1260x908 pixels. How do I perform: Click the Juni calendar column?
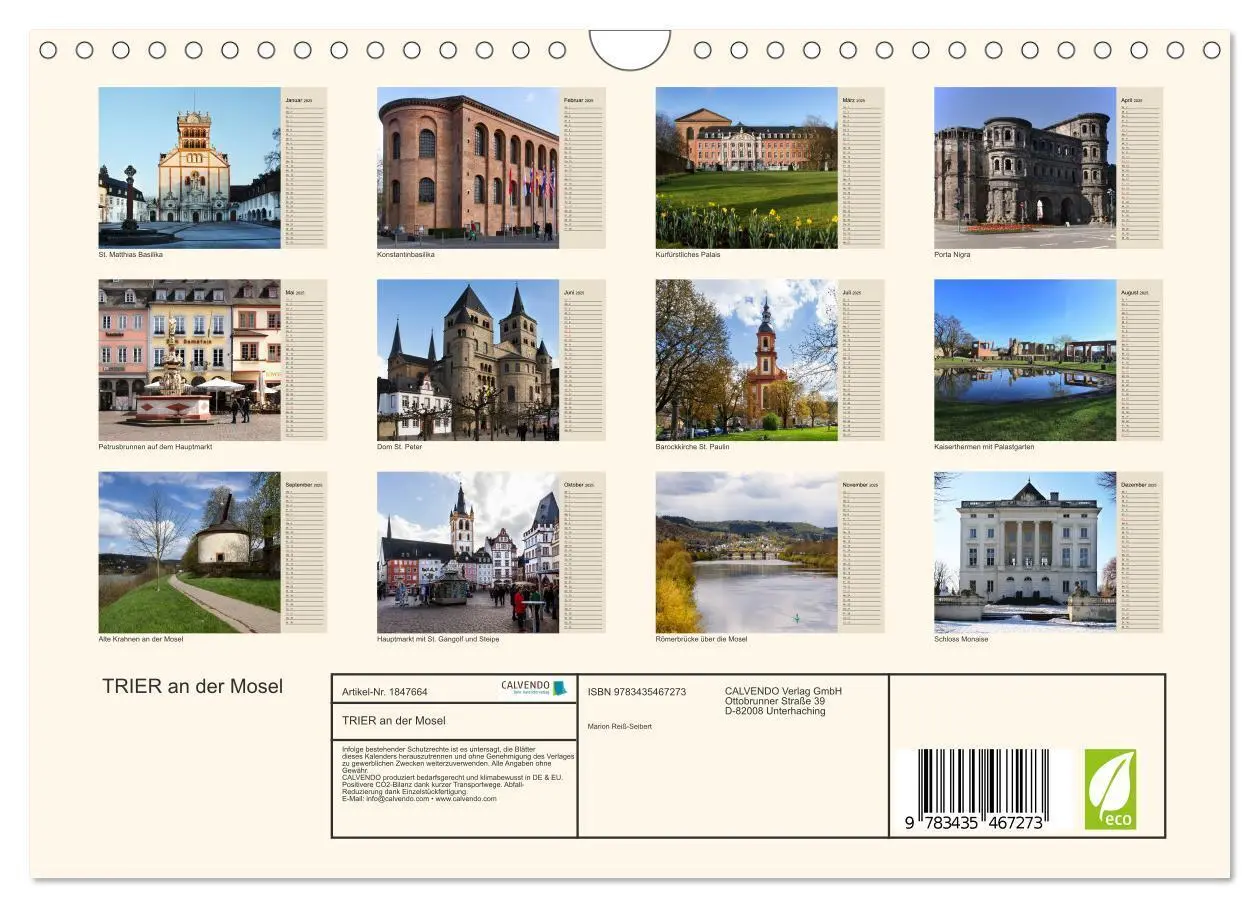[583, 360]
